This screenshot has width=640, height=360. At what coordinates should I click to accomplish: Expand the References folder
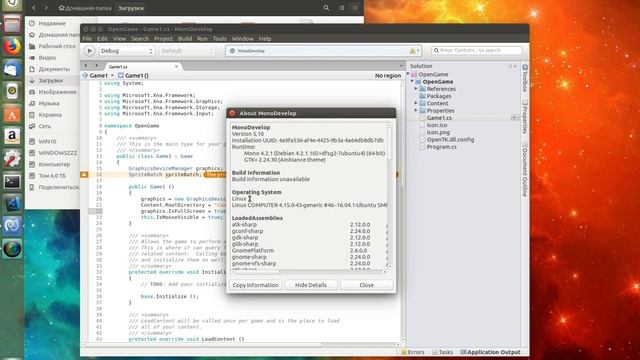[416, 89]
